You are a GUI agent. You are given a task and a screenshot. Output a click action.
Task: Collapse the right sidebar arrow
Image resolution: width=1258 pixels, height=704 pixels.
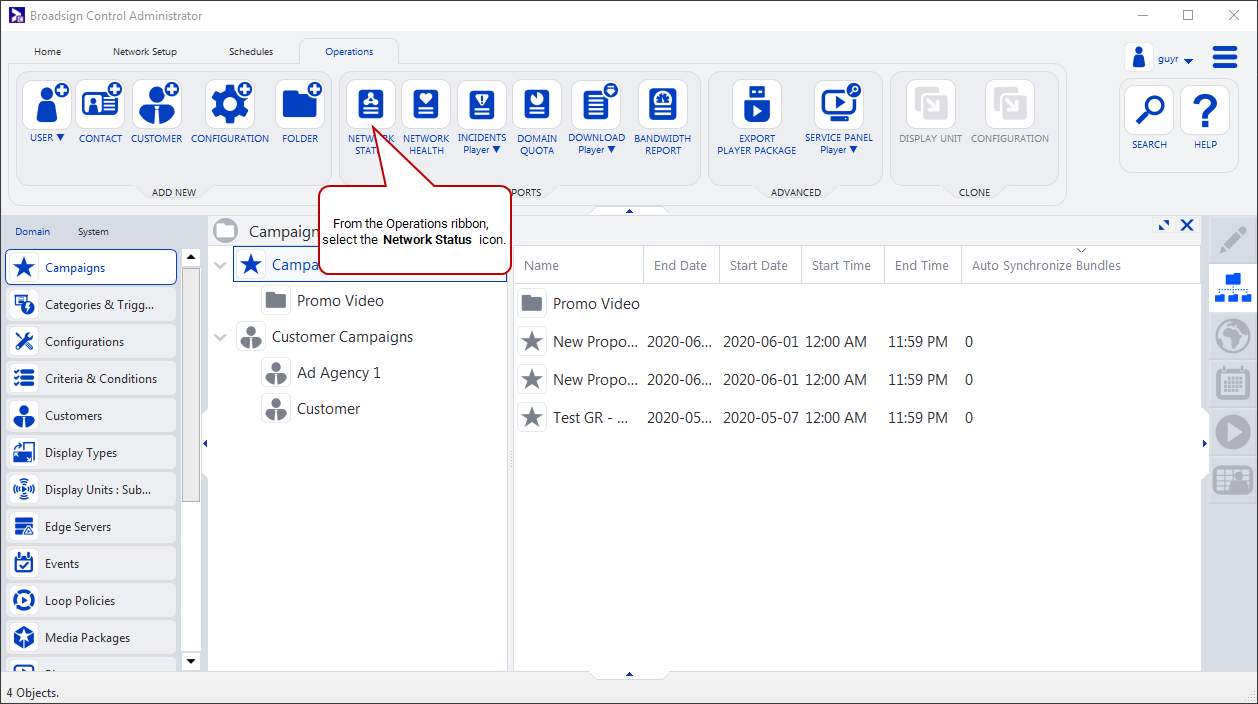point(1204,443)
